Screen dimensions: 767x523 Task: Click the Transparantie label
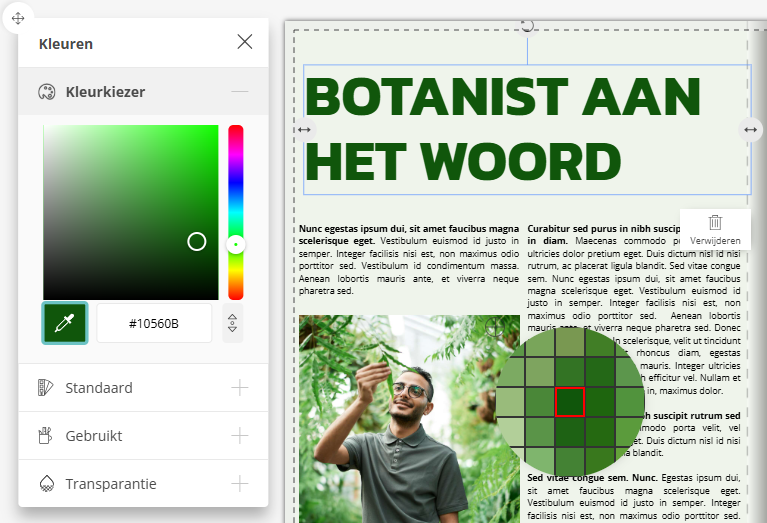[x=111, y=483]
